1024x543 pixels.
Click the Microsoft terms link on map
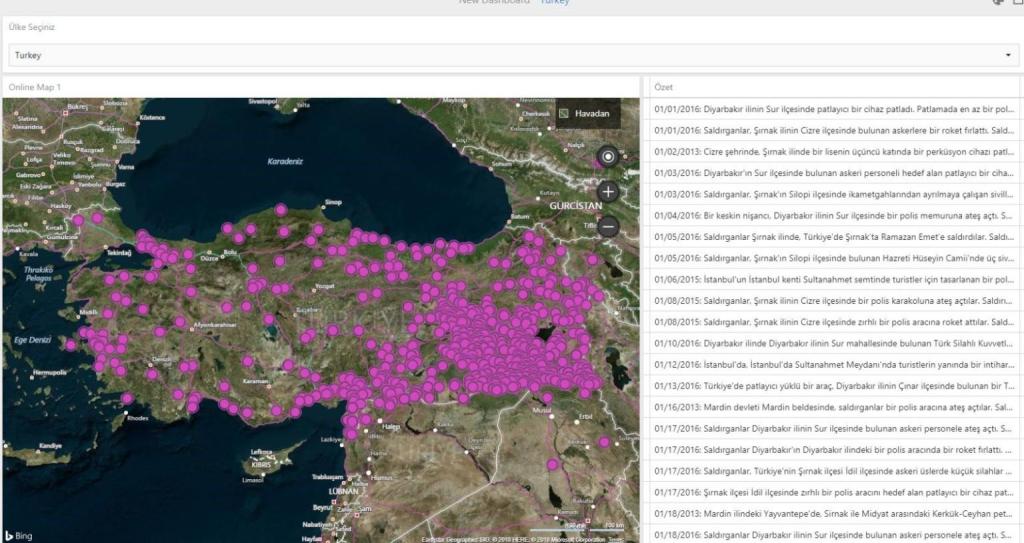pyautogui.click(x=614, y=538)
